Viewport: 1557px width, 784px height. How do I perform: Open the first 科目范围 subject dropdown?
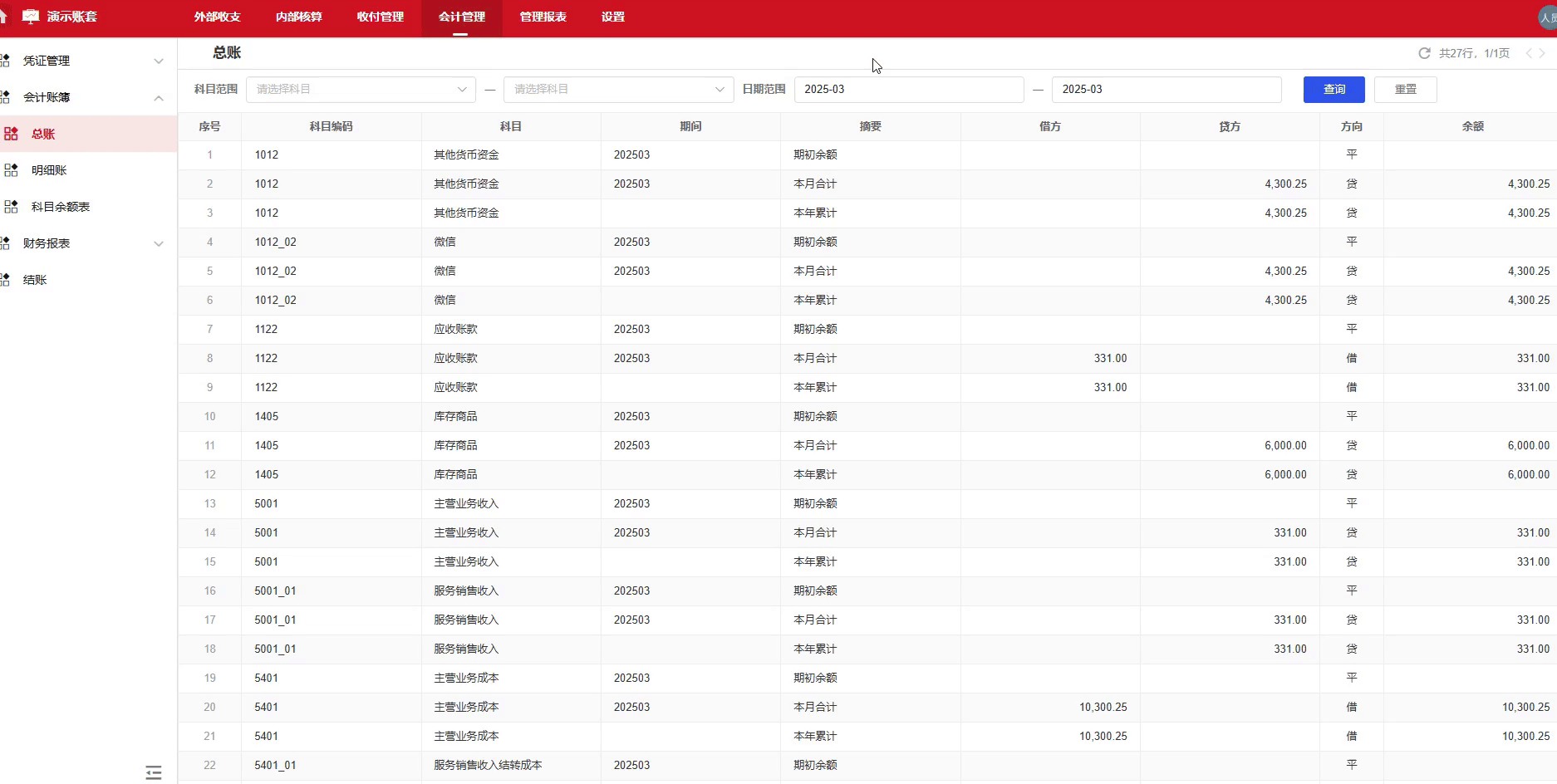(x=361, y=89)
